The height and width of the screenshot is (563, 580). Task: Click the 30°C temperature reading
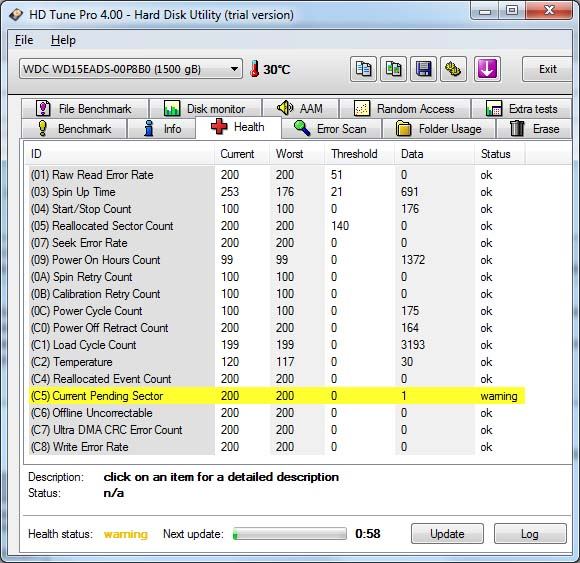coord(277,69)
